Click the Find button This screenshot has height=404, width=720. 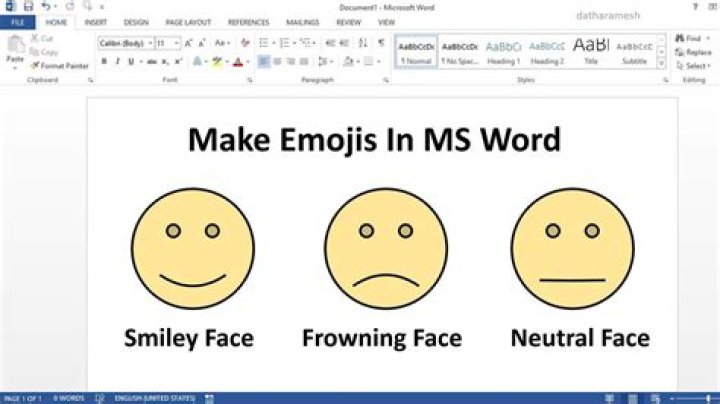pyautogui.click(x=692, y=39)
